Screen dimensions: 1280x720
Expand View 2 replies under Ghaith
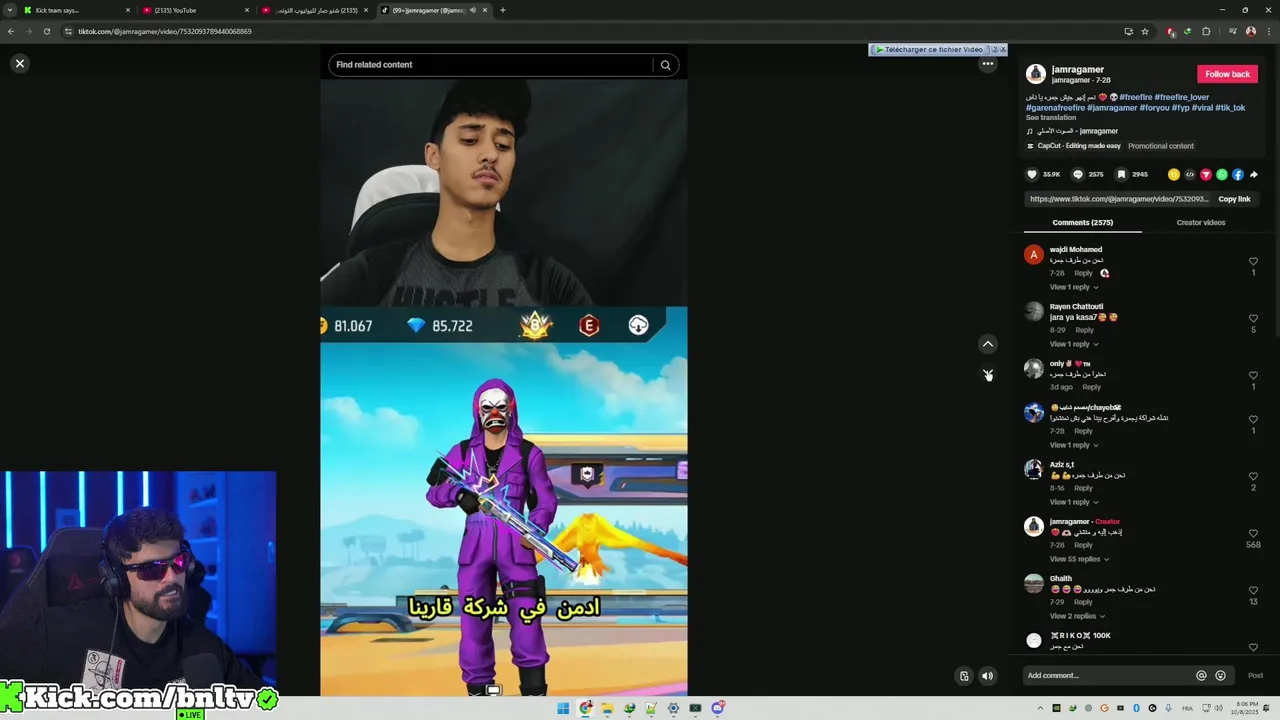click(x=1076, y=616)
